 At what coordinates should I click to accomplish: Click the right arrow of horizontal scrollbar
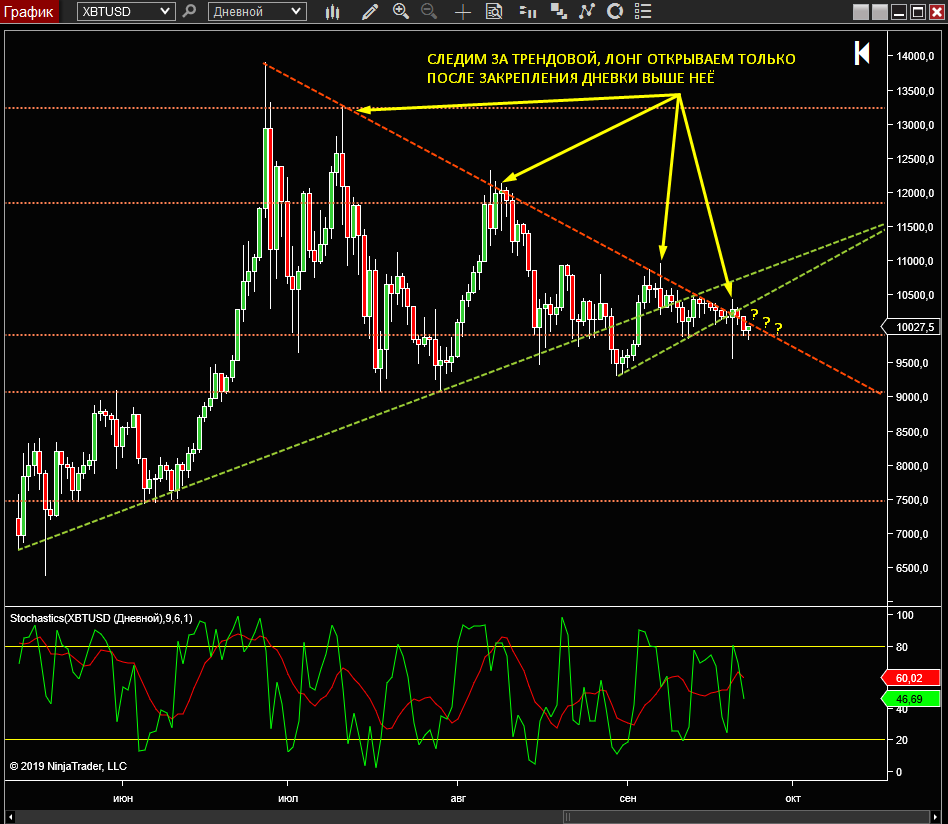coord(937,817)
